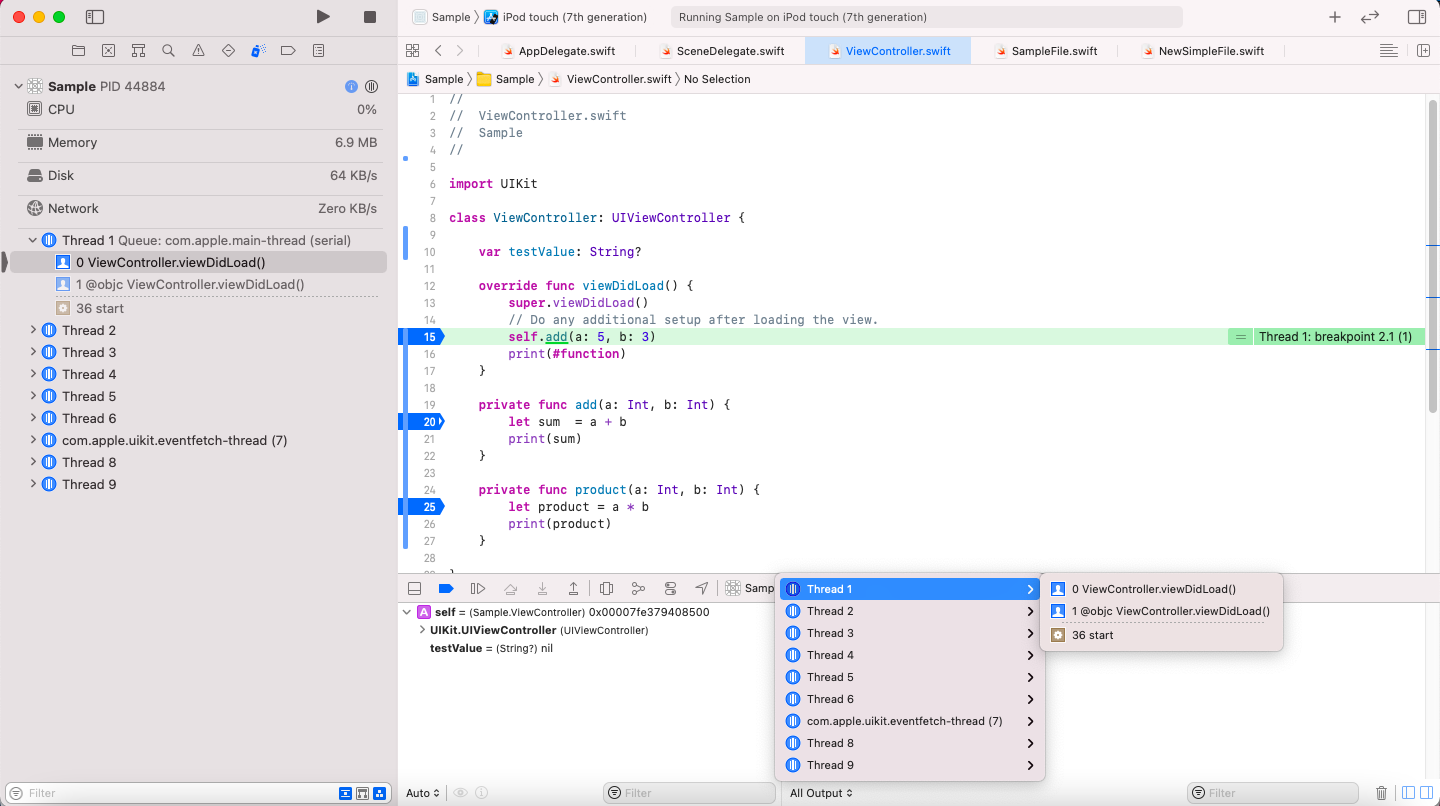Screen dimensions: 1440x806
Task: Open Environment Overrides icon
Action: click(670, 588)
